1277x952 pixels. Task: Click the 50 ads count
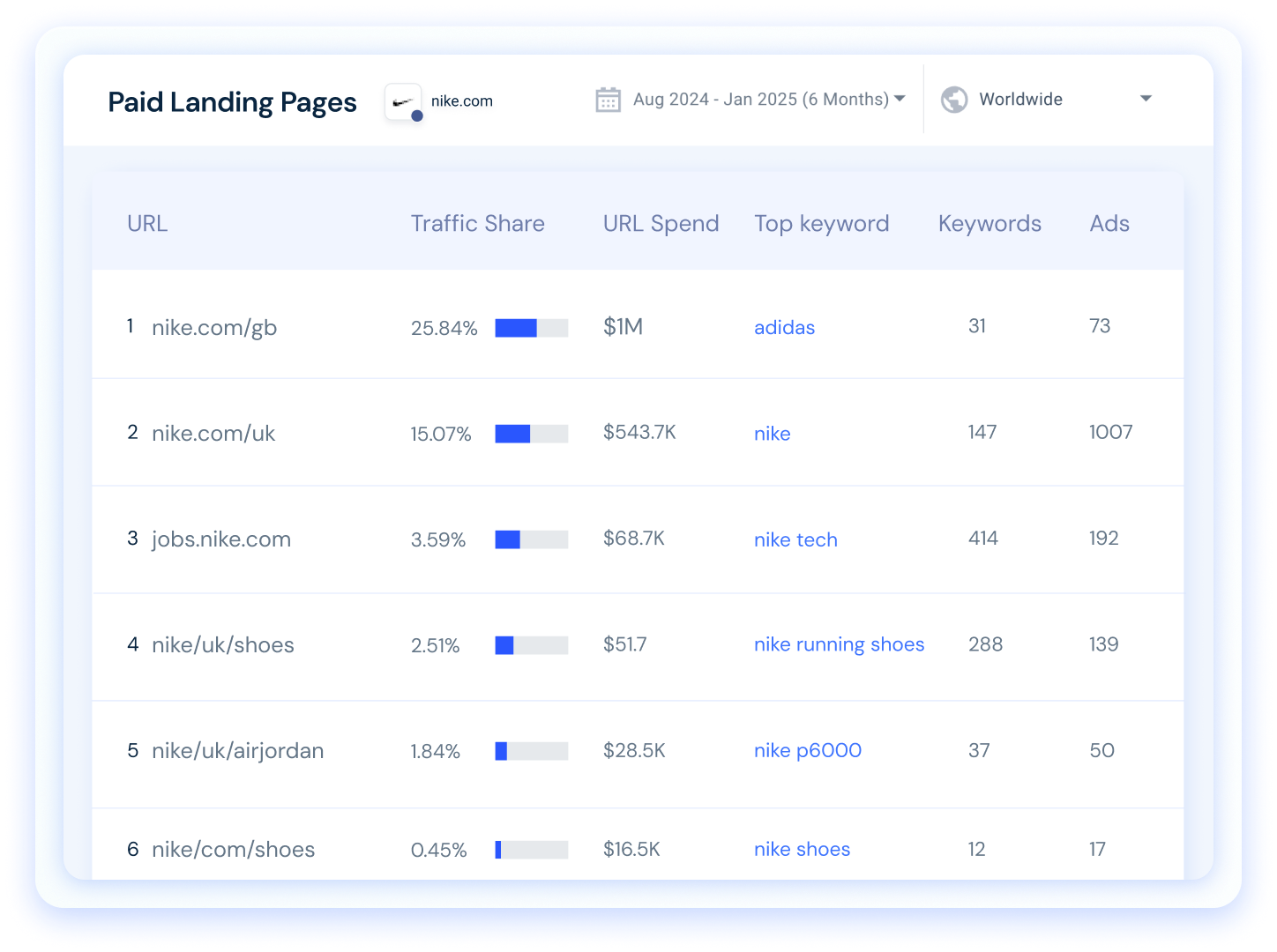click(1102, 750)
